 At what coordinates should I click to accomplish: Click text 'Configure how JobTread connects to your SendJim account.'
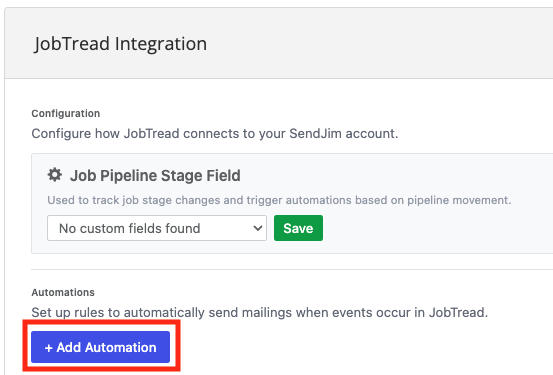pyautogui.click(x=215, y=134)
